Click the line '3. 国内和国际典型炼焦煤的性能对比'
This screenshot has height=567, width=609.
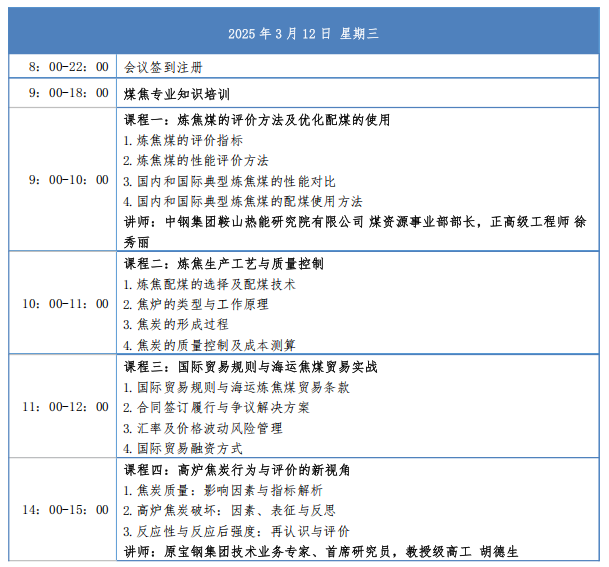pos(229,181)
